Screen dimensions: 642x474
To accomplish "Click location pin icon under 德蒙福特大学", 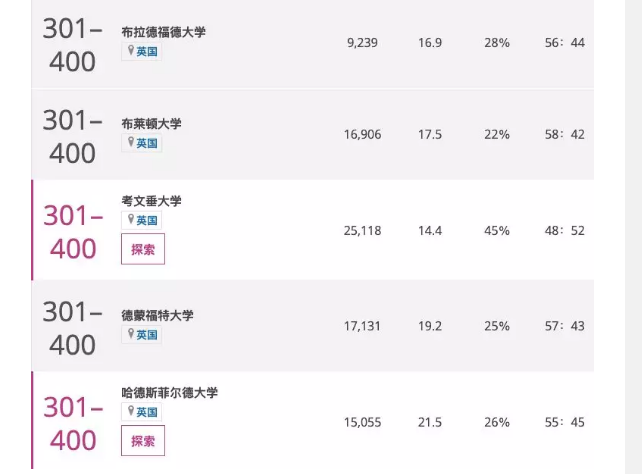I will pos(131,334).
